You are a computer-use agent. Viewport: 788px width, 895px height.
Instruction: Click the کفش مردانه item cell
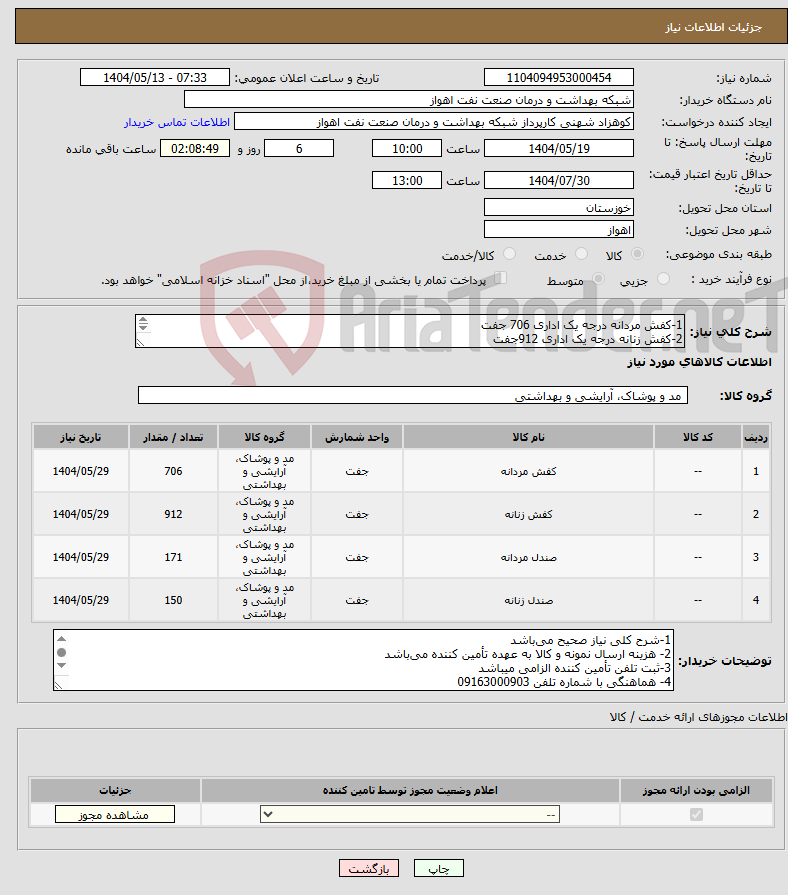click(528, 471)
